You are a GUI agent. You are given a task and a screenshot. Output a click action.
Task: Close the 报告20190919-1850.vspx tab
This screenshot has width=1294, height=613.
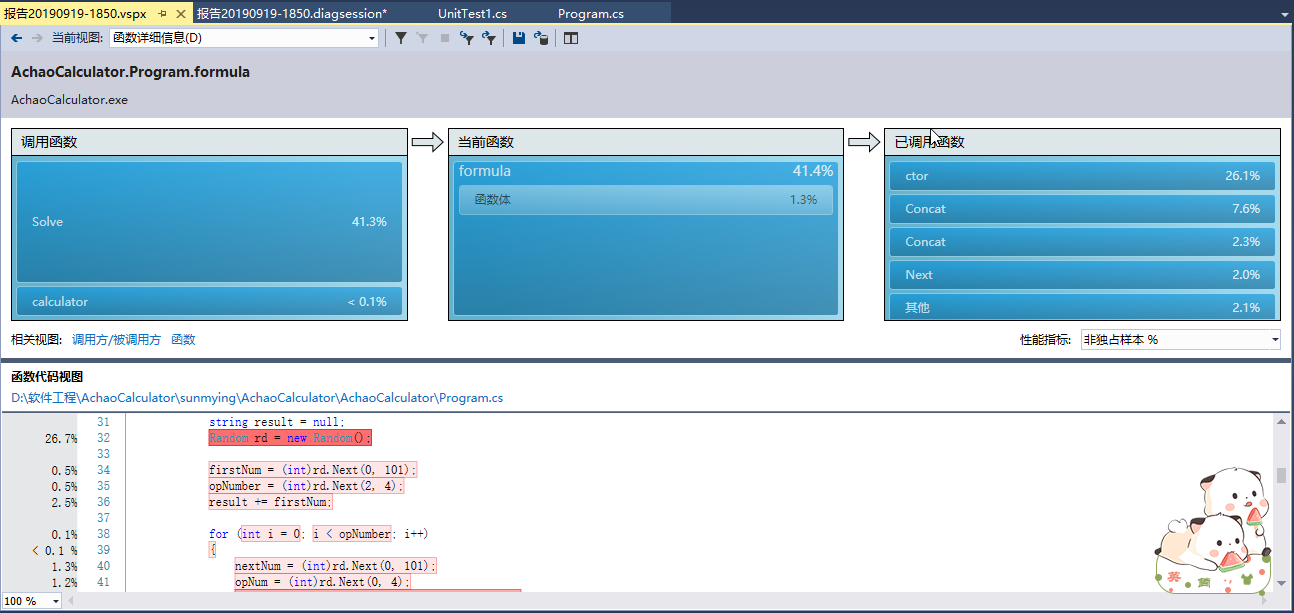[x=181, y=14]
